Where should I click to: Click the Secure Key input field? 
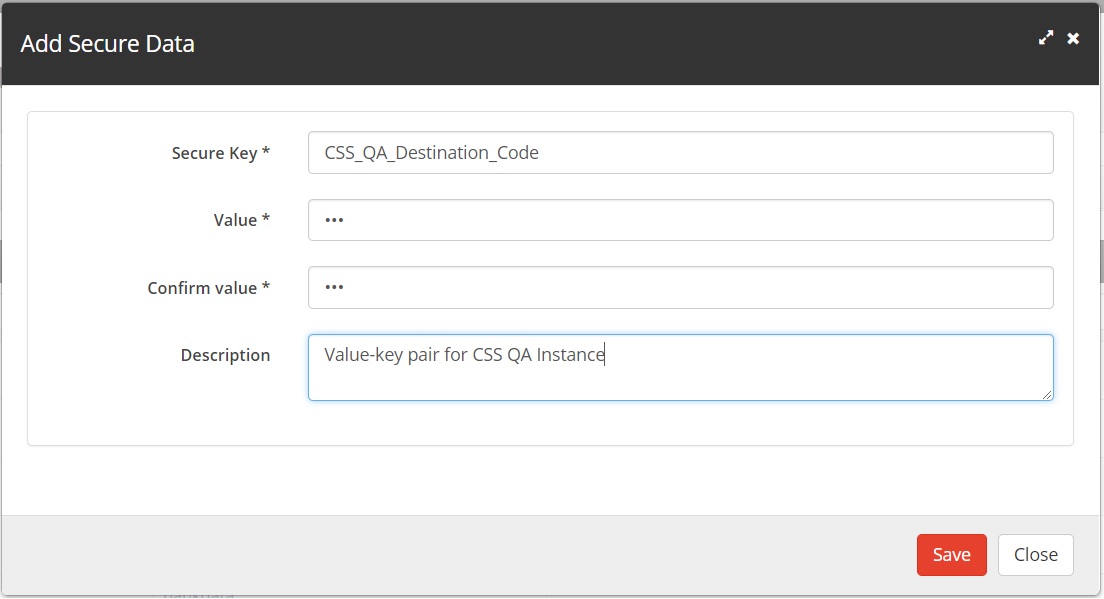681,153
